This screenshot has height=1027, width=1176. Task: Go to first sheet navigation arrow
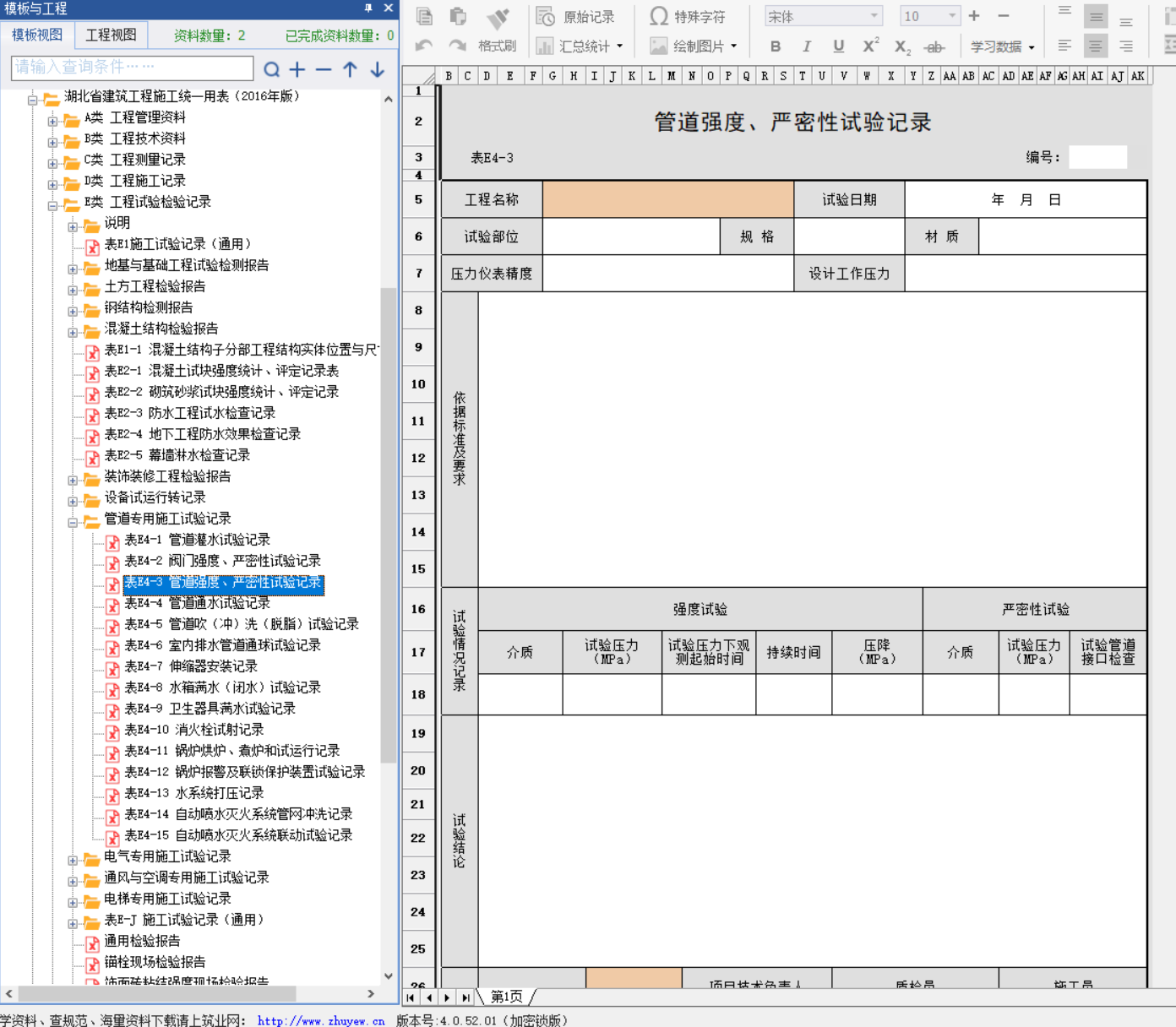[411, 997]
